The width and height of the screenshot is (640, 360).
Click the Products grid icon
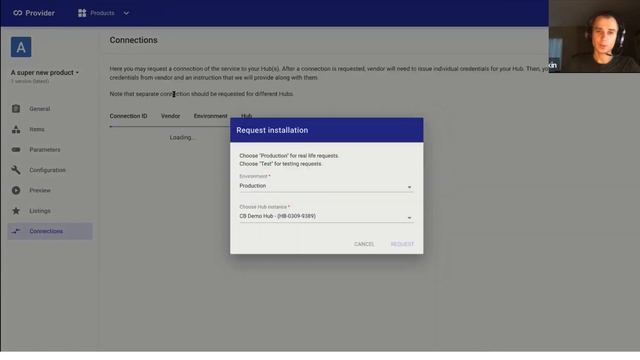tap(82, 13)
